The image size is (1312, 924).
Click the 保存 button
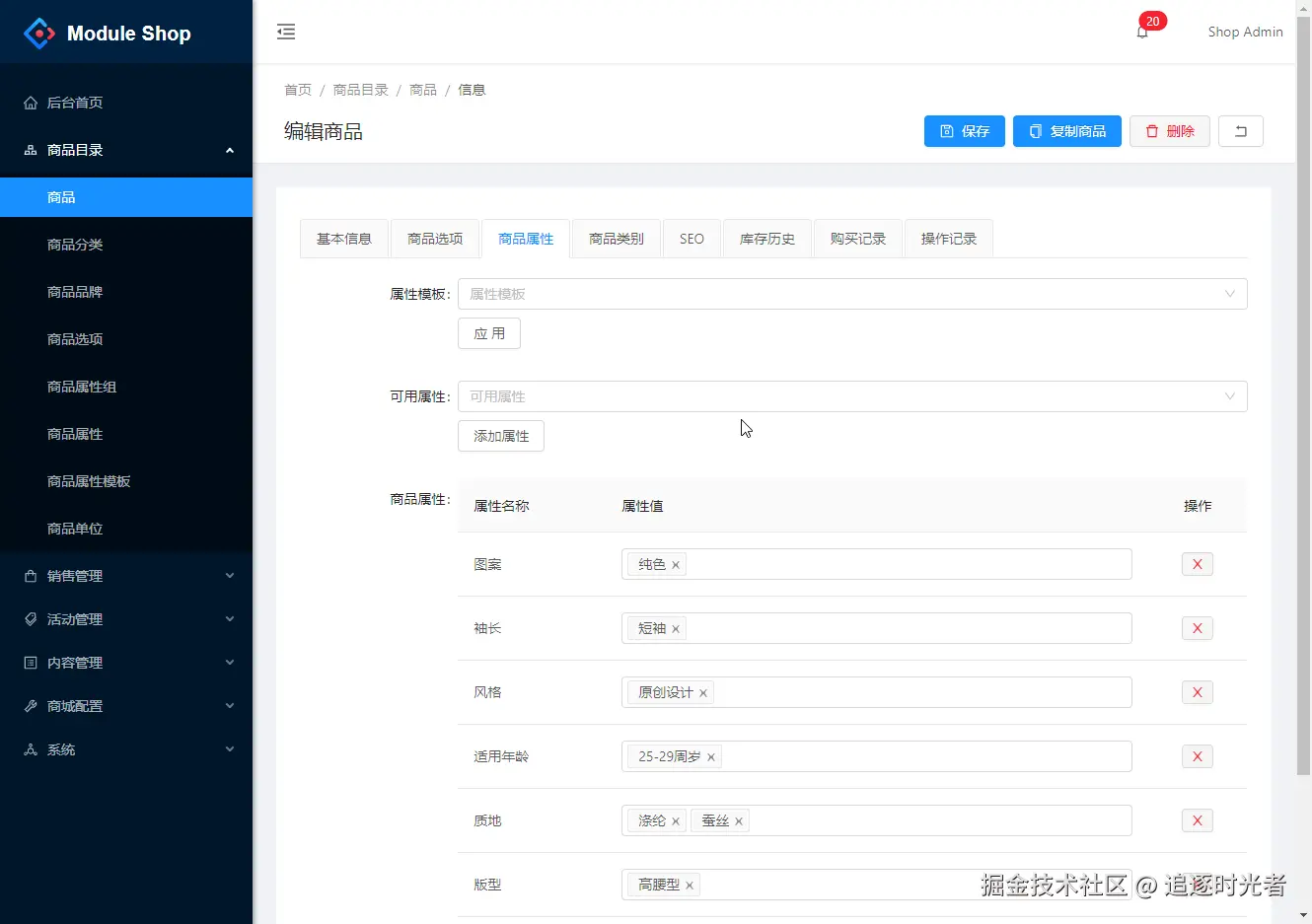point(965,131)
